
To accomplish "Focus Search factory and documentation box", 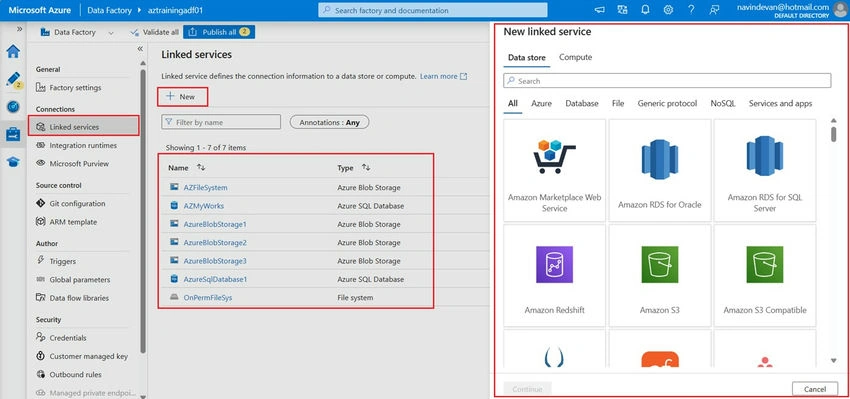I will [x=433, y=10].
